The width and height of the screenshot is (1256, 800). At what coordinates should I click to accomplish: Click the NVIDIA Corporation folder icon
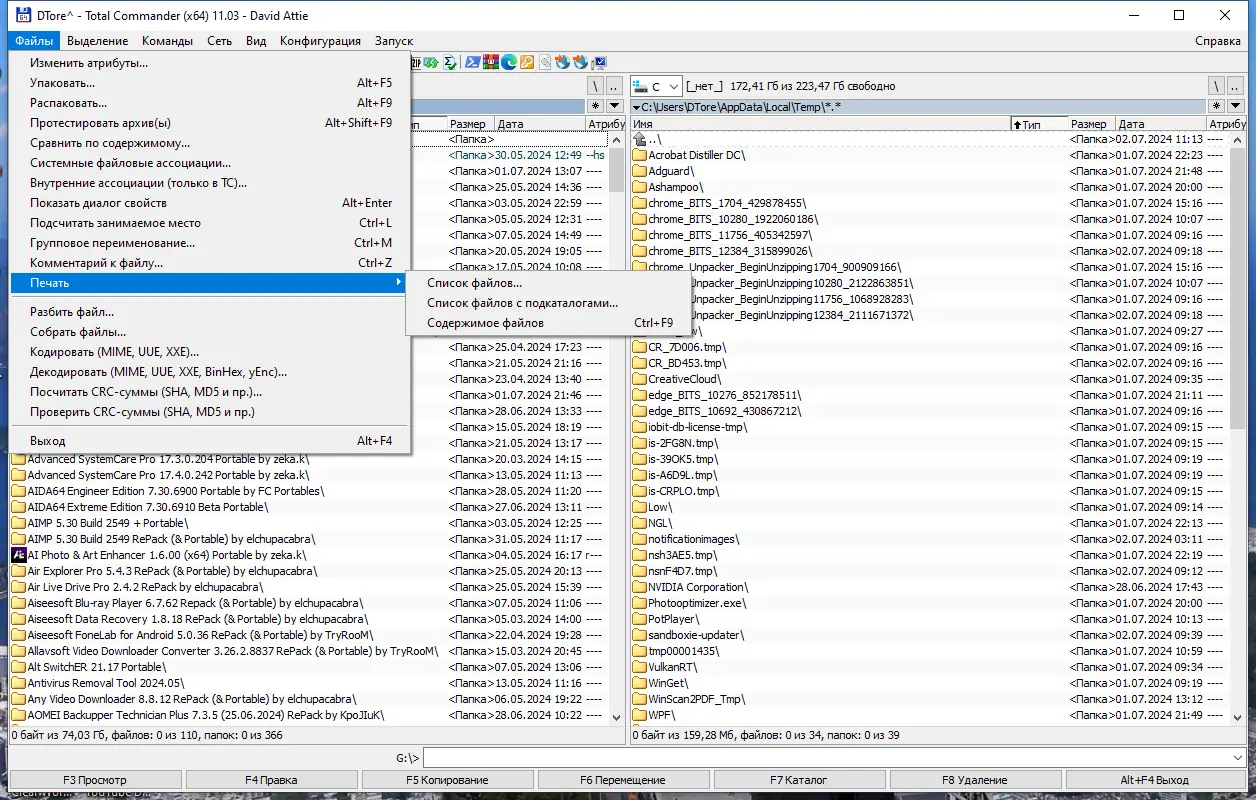(640, 587)
